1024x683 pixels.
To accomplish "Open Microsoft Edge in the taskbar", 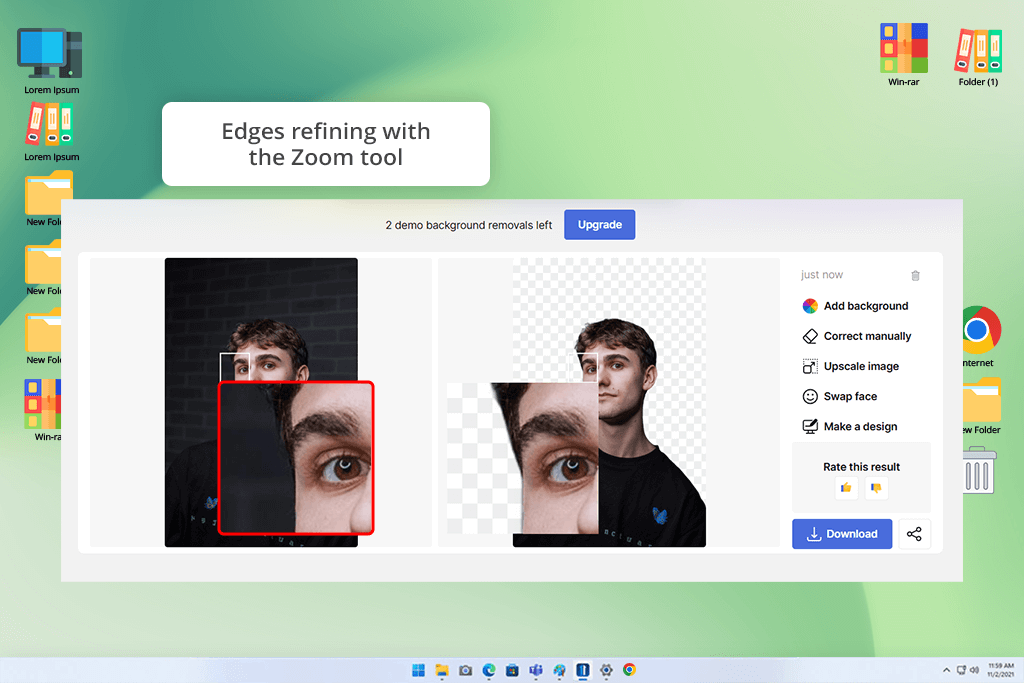I will click(489, 670).
